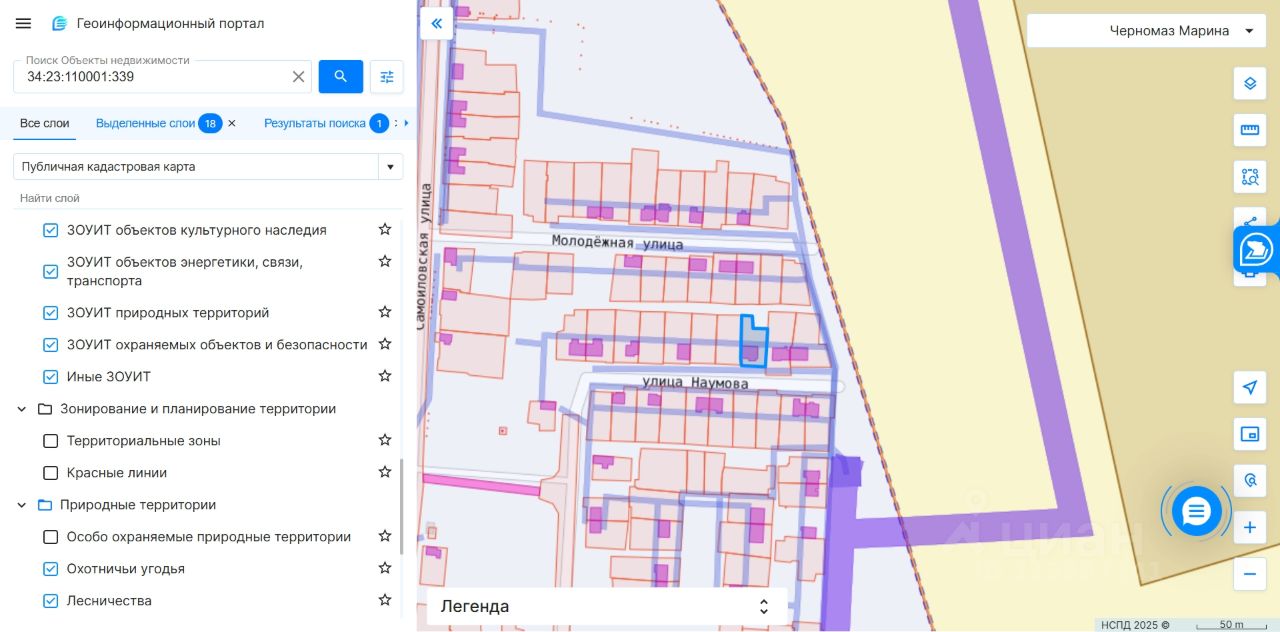1280x632 pixels.
Task: Click the НСПД 2025 attribution text
Action: [1134, 625]
